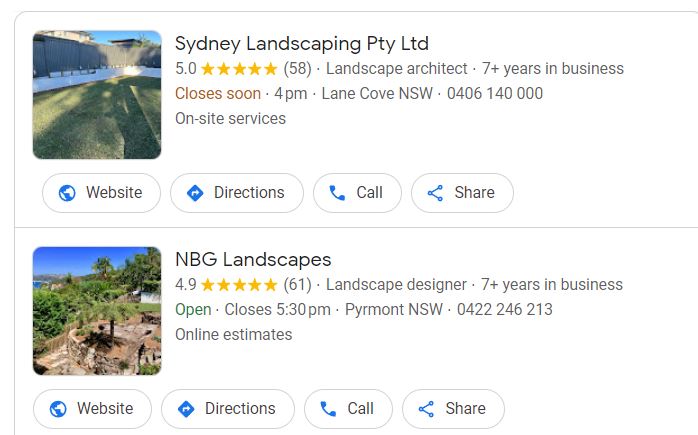Open NBG Landscapes listing title
The image size is (698, 435).
(x=253, y=259)
